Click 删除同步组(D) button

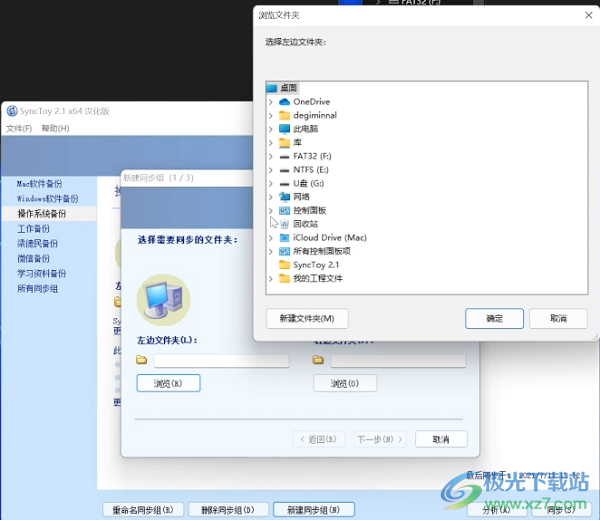pyautogui.click(x=228, y=510)
